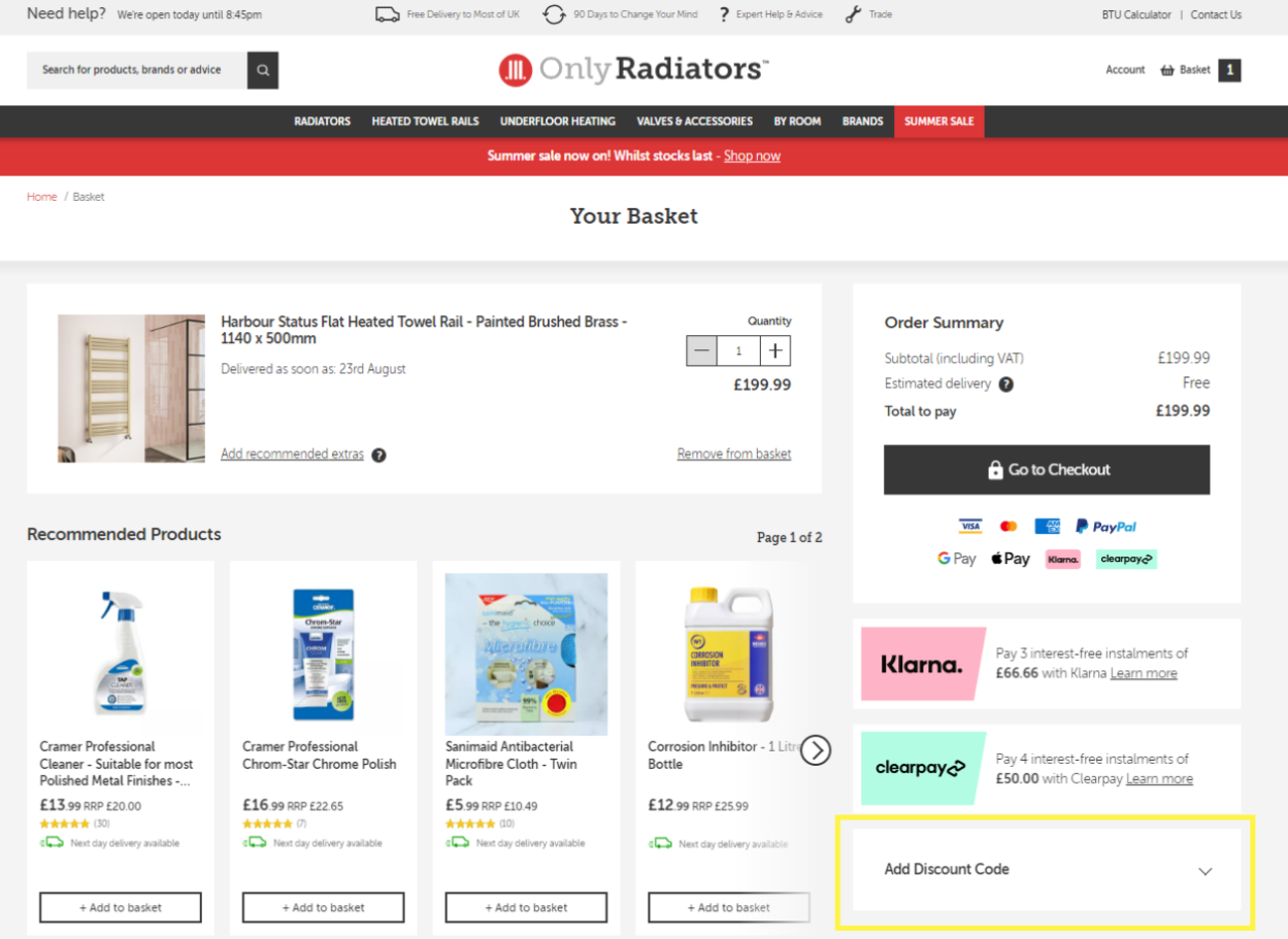Click the pink Klarna badge
This screenshot has height=939, width=1288.
(x=921, y=663)
